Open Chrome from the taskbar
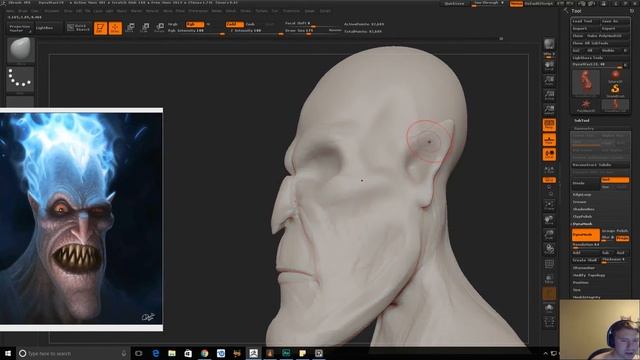This screenshot has height=360, width=640. 204,353
